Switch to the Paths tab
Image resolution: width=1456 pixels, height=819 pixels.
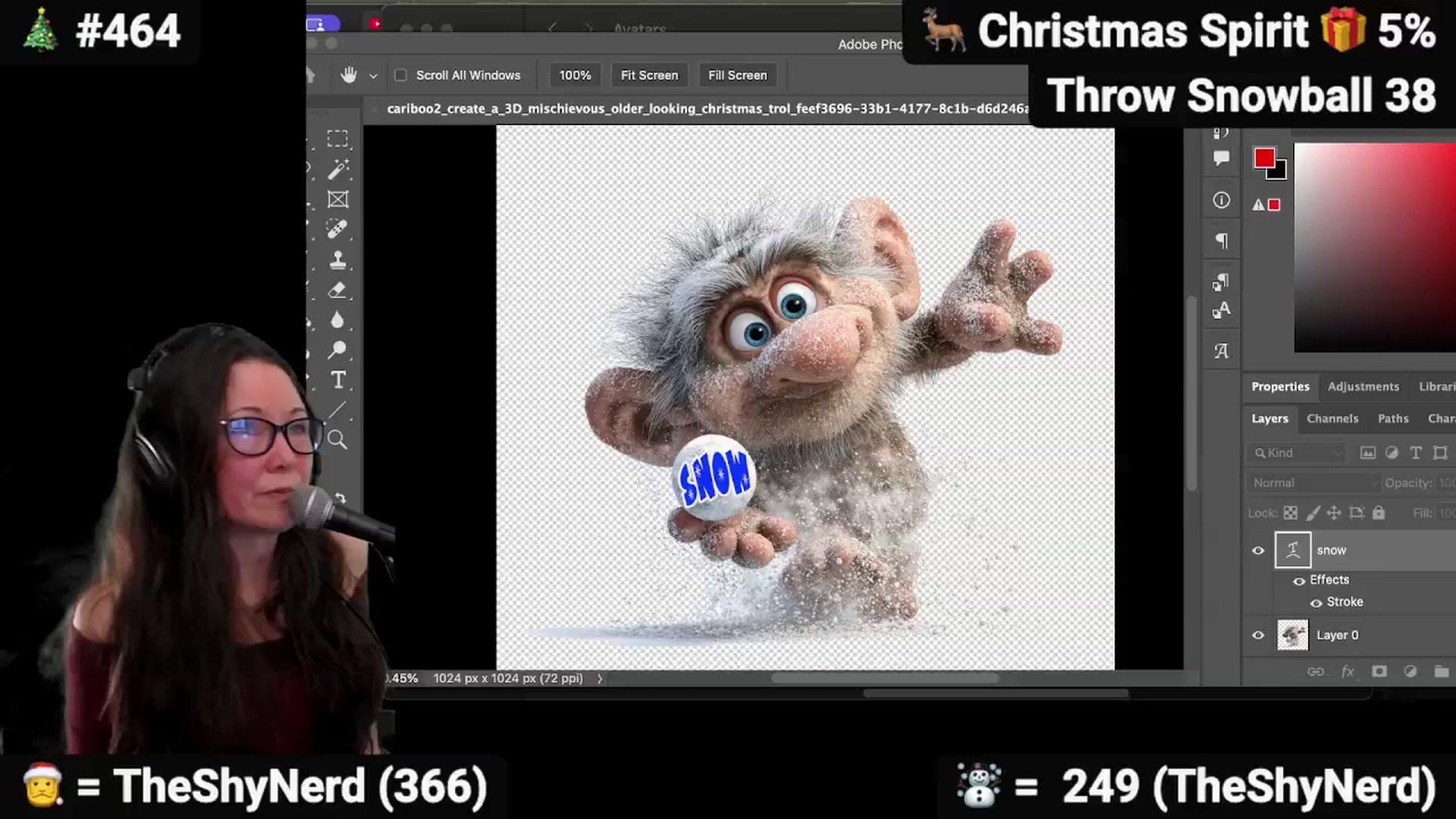(x=1393, y=419)
